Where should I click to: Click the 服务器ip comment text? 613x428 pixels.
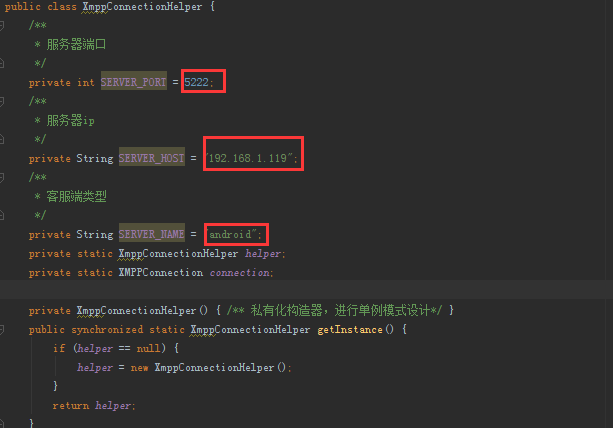pyautogui.click(x=71, y=120)
